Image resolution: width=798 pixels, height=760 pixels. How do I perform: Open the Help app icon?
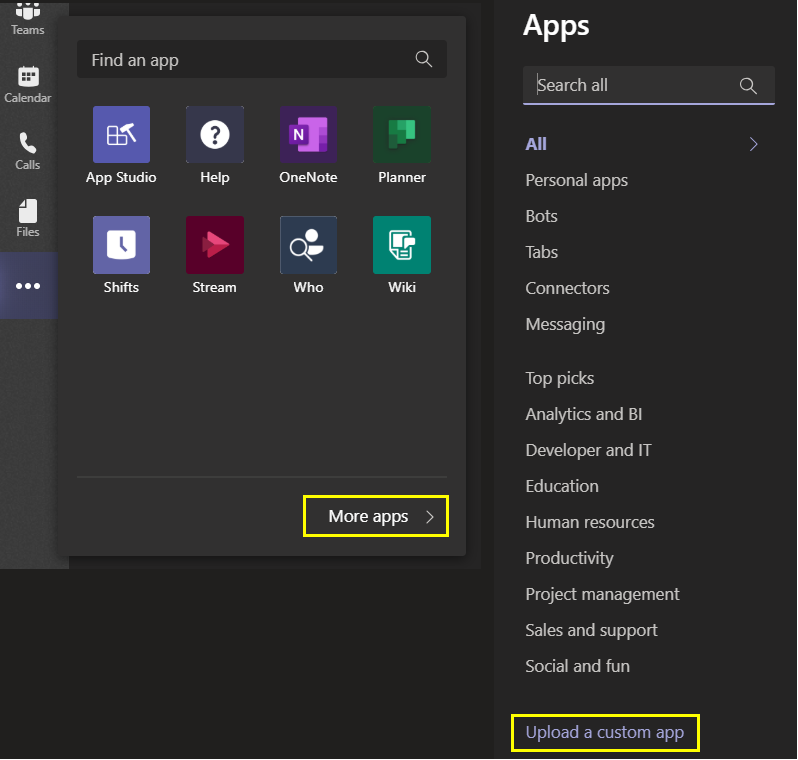215,135
